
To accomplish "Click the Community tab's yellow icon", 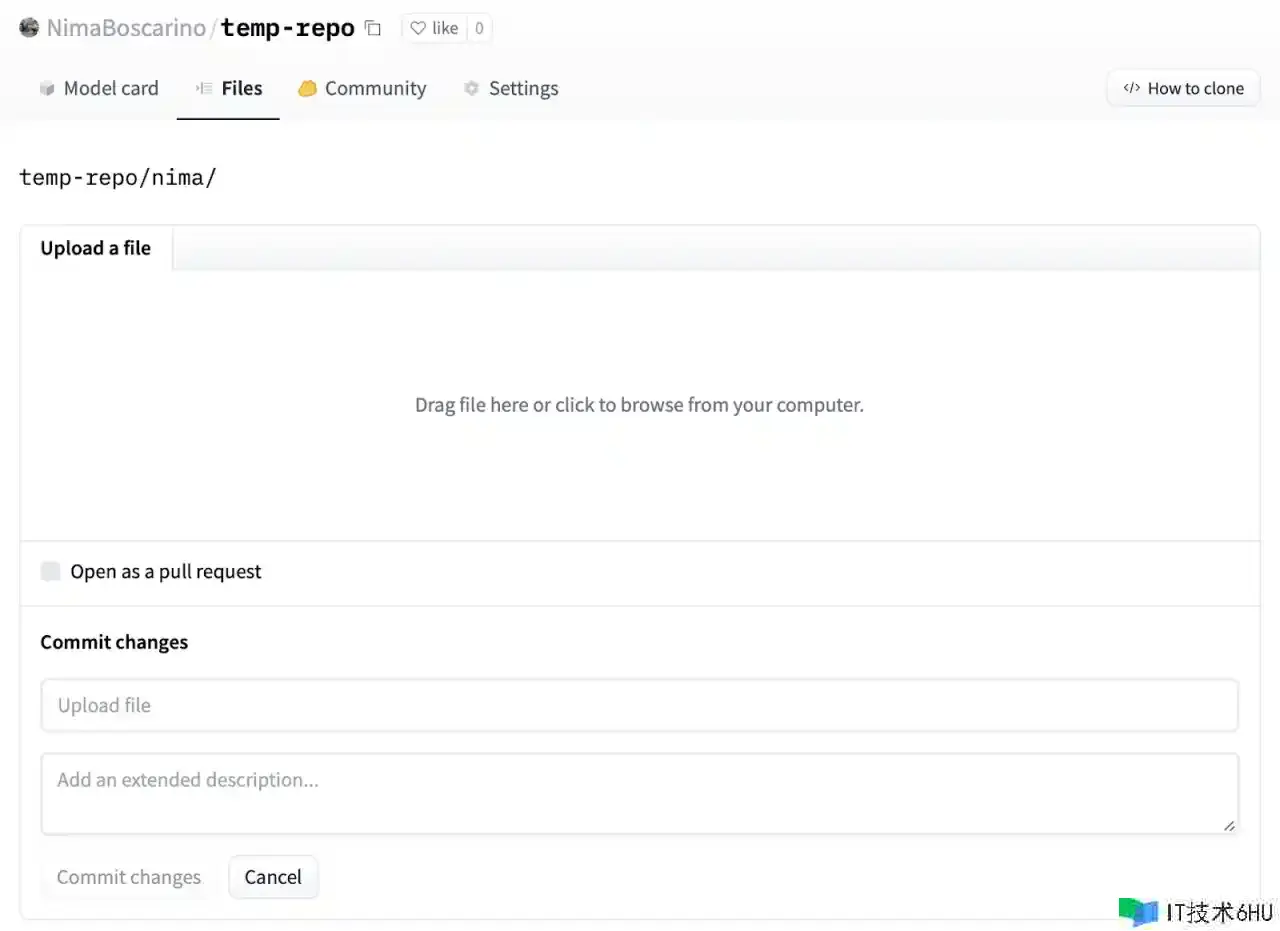I will (307, 88).
